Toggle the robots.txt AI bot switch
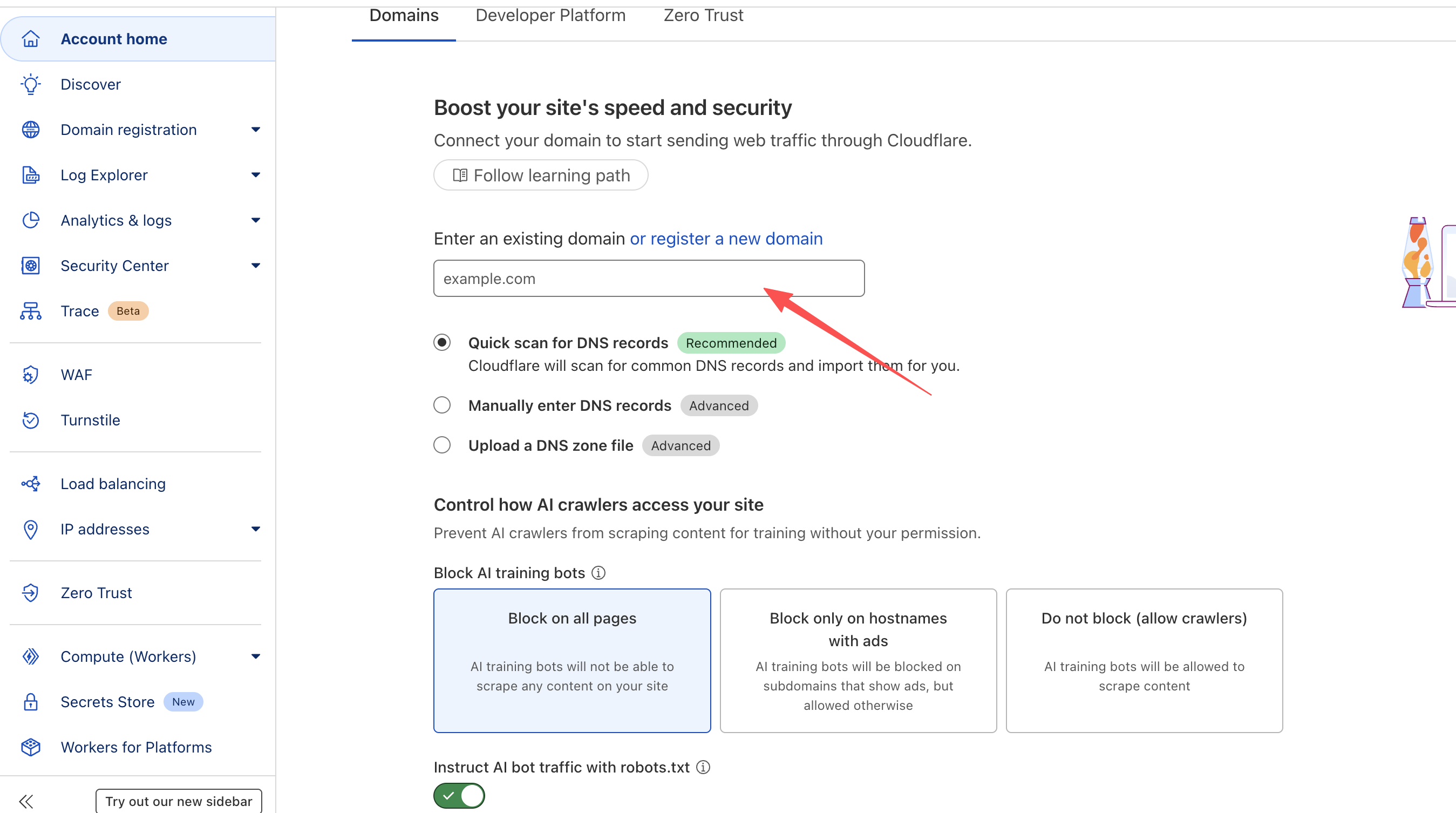The image size is (1456, 813). click(459, 796)
